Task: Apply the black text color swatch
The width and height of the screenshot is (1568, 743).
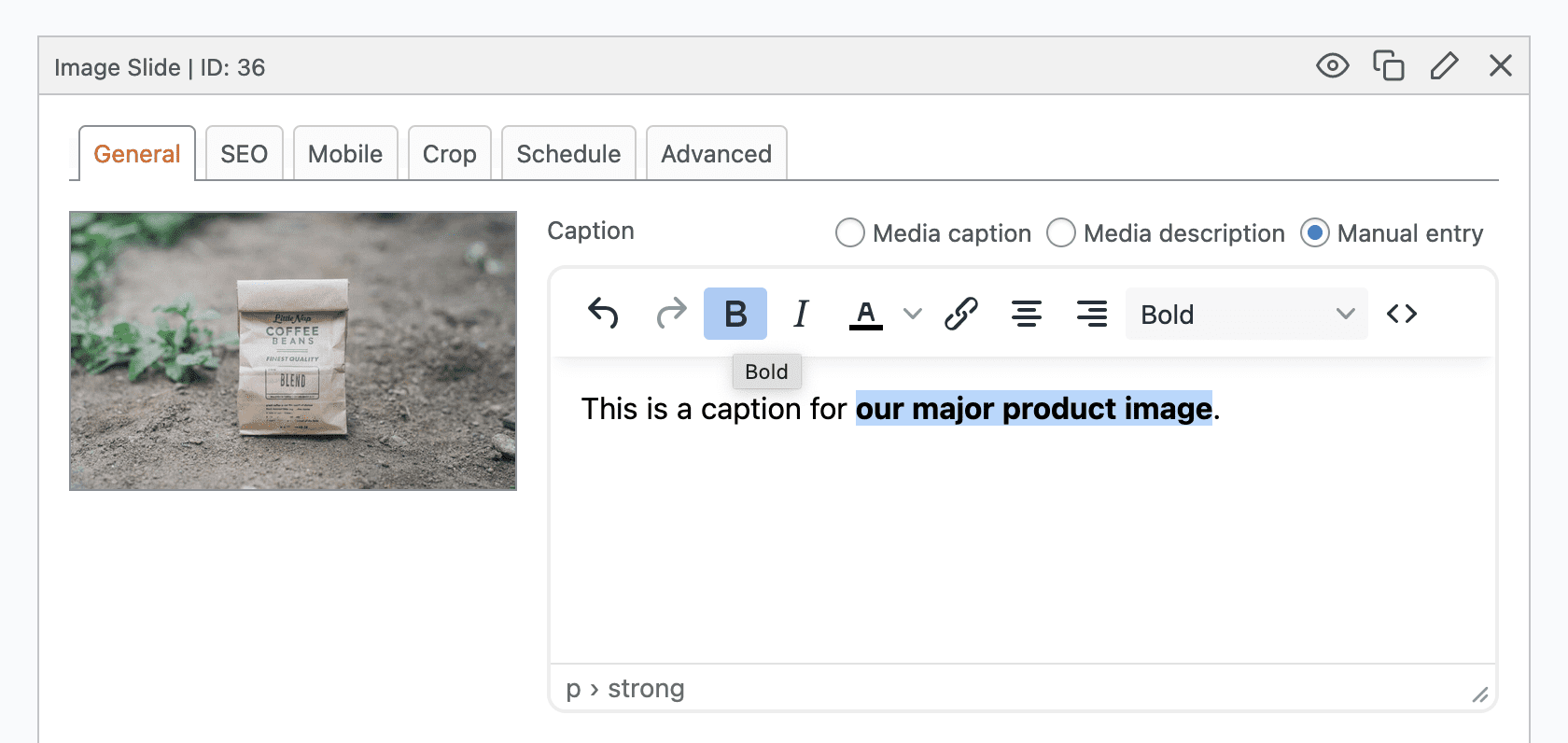Action: (866, 314)
